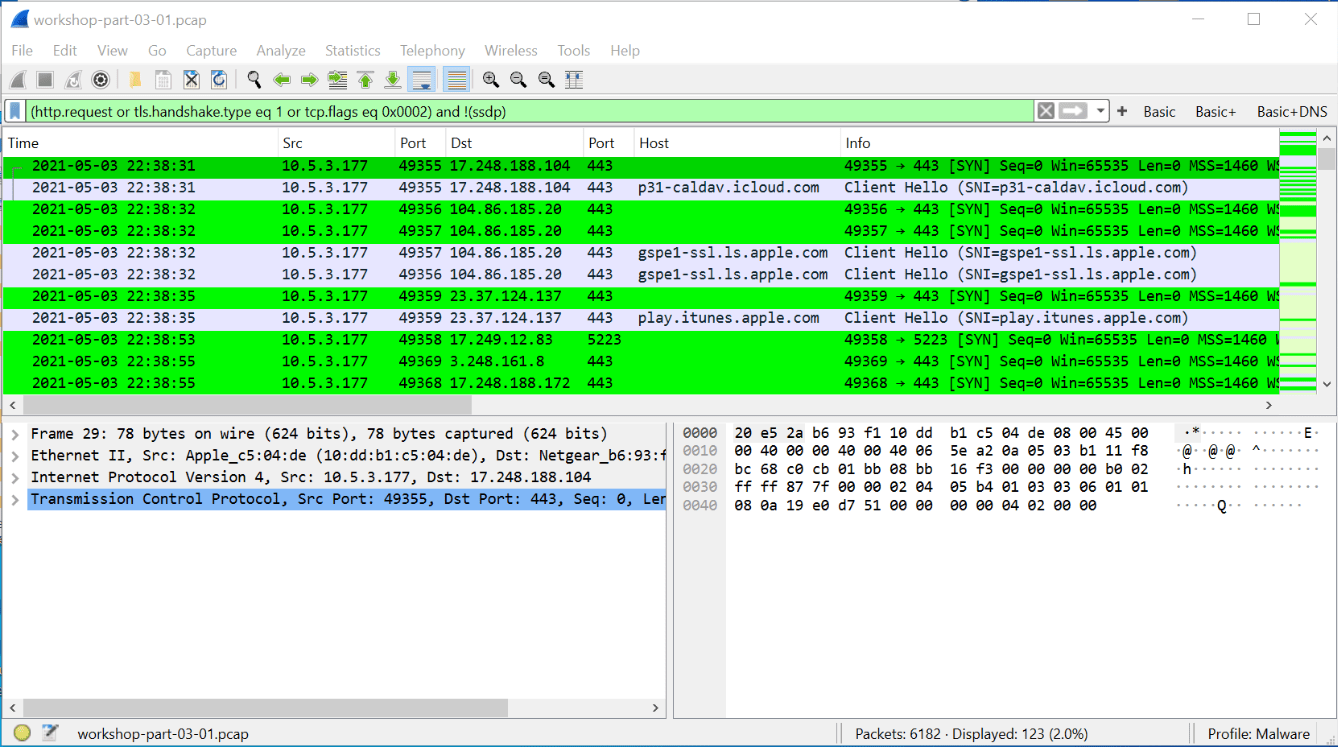Screen dimensions: 1338x747
Task: Open capture file properties icon in status bar
Action: click(x=51, y=733)
